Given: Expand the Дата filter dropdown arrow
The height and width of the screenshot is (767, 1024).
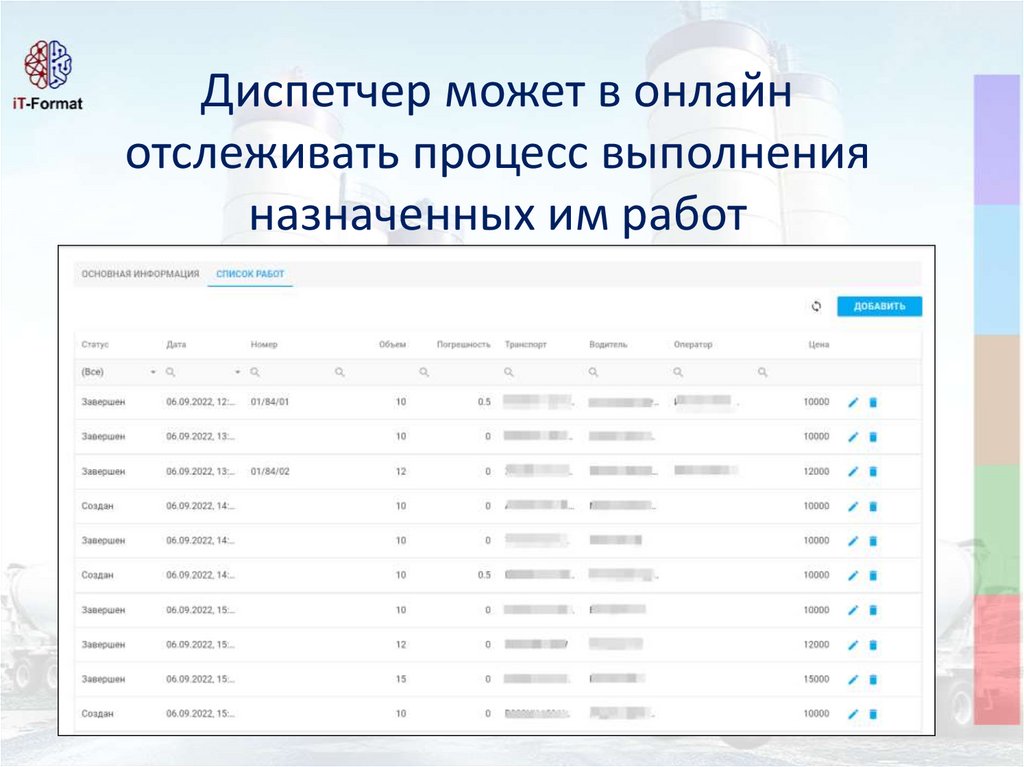Looking at the screenshot, I should tap(238, 372).
